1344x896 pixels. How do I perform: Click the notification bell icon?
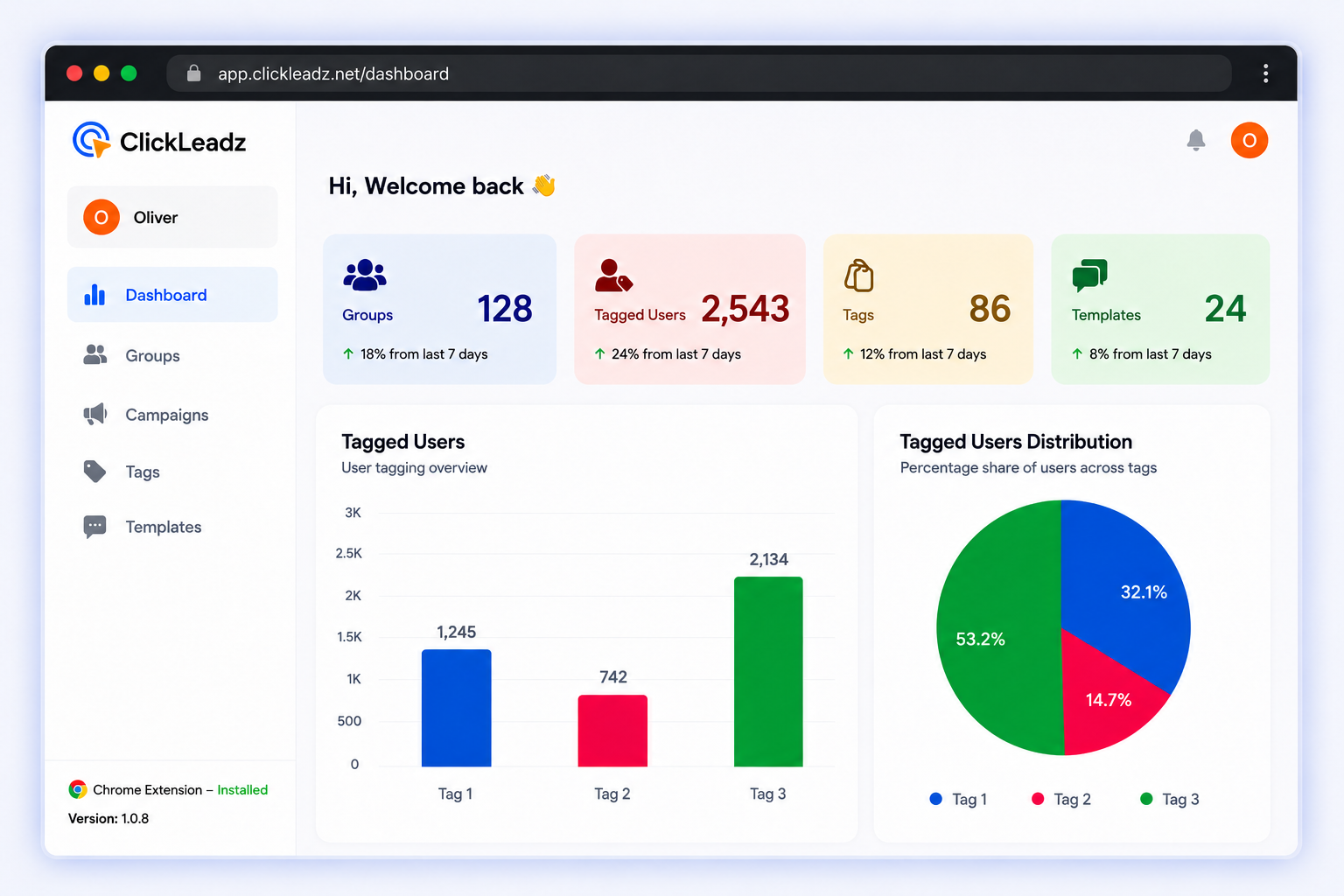[1196, 140]
